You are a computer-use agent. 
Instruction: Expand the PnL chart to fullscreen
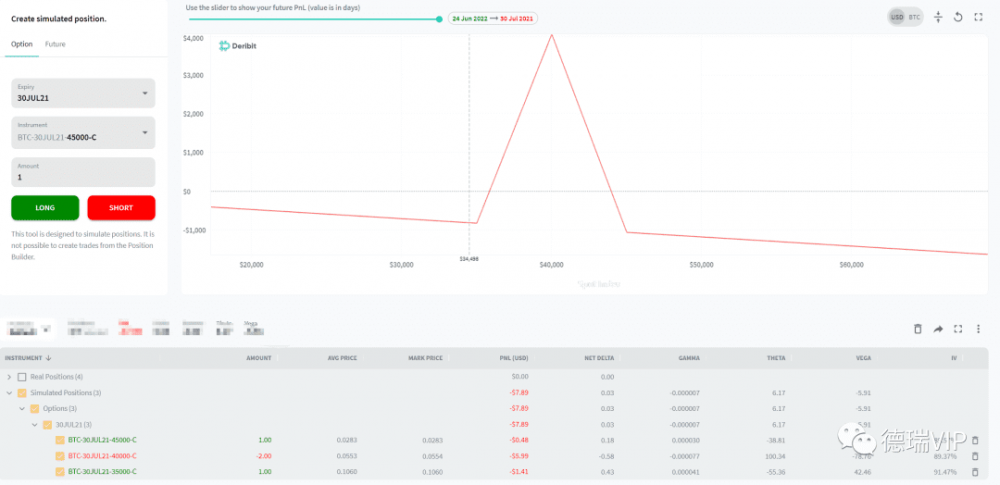pos(979,17)
